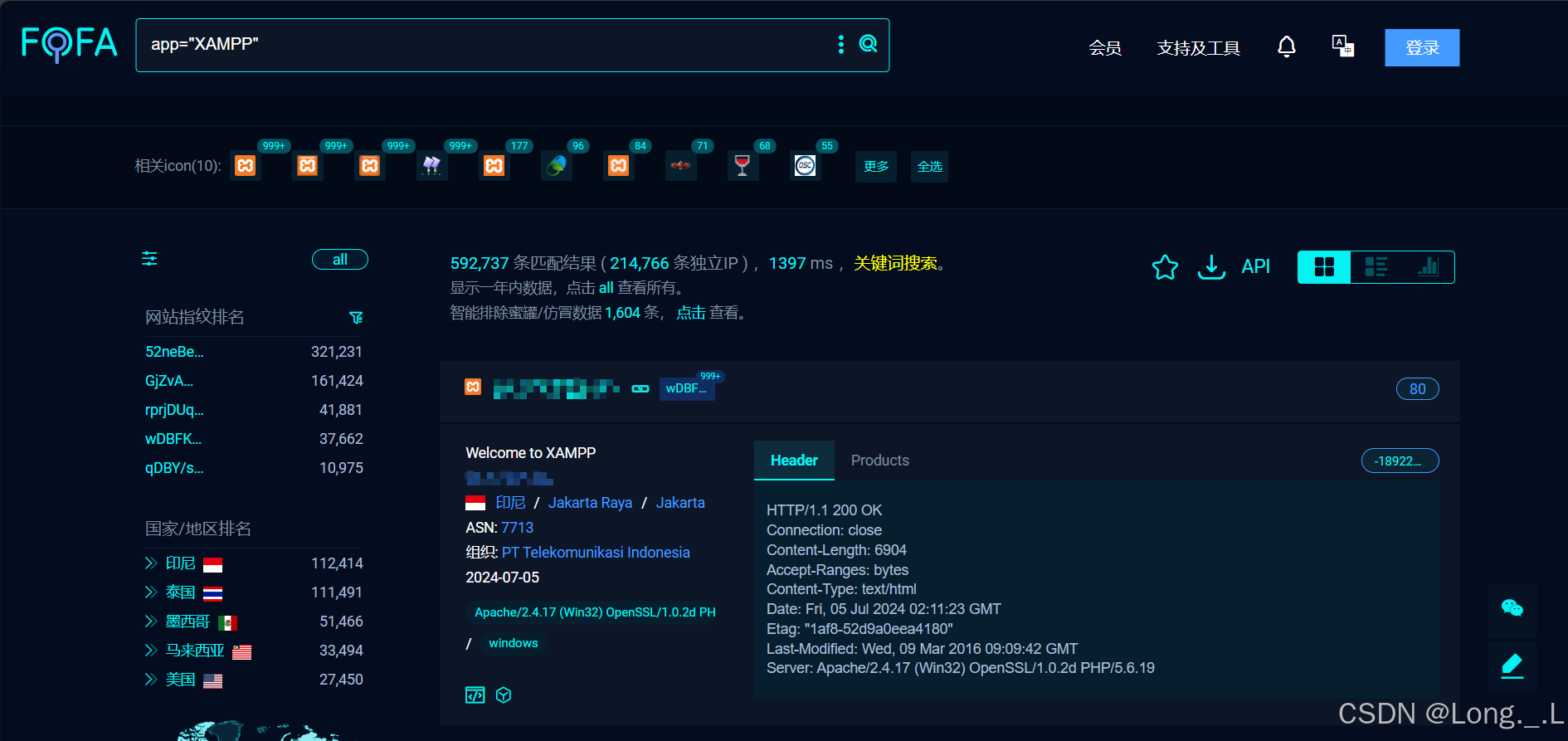Switch to list view
The height and width of the screenshot is (741, 1568).
click(x=1376, y=267)
